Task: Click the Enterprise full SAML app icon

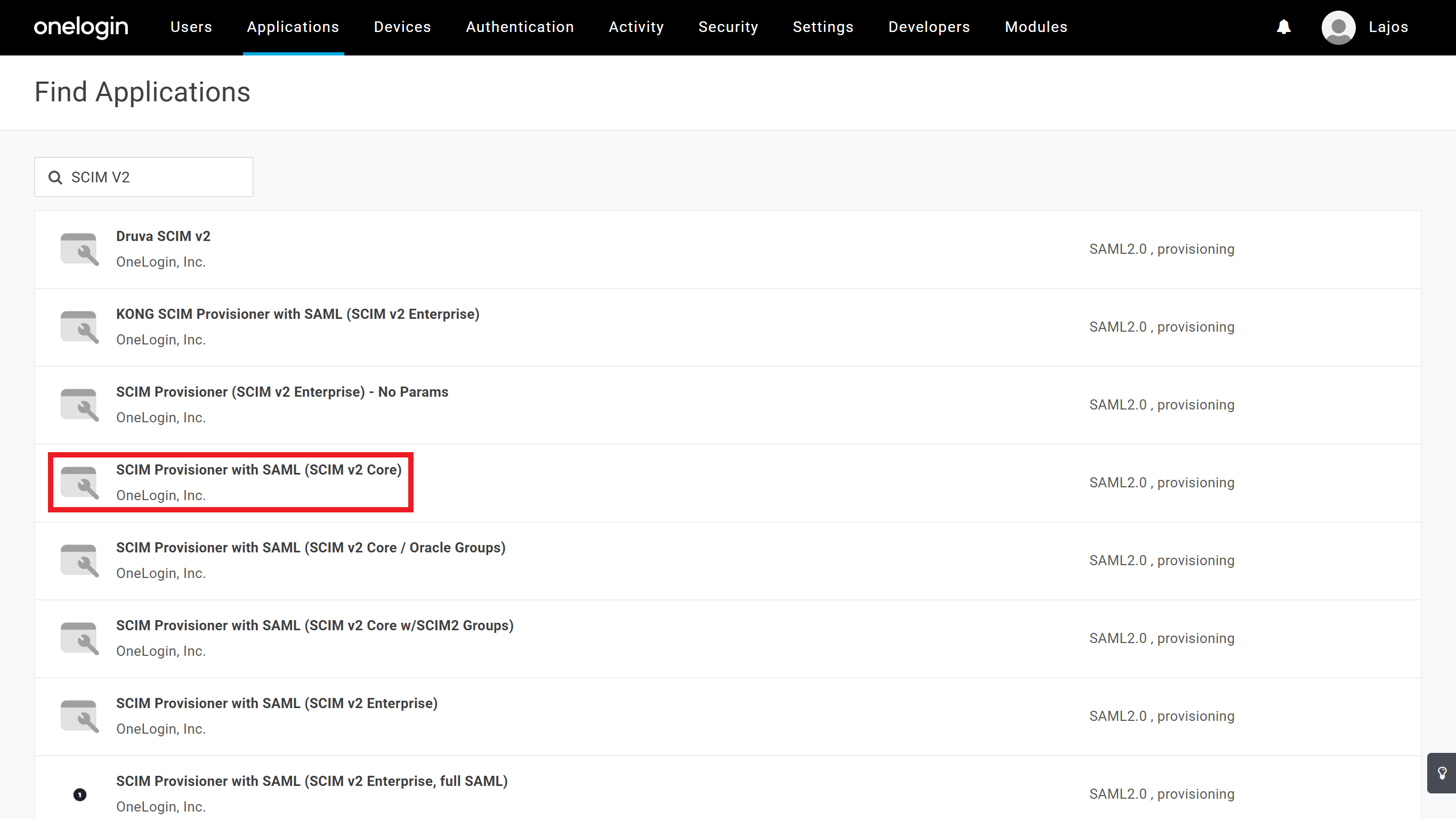Action: pos(80,794)
